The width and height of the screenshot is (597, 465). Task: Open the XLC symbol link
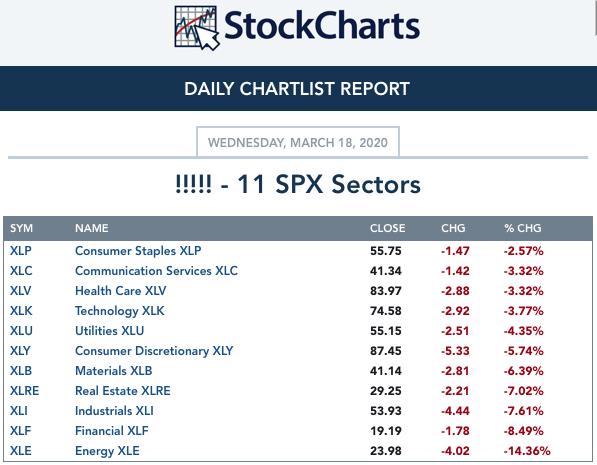[x=21, y=271]
